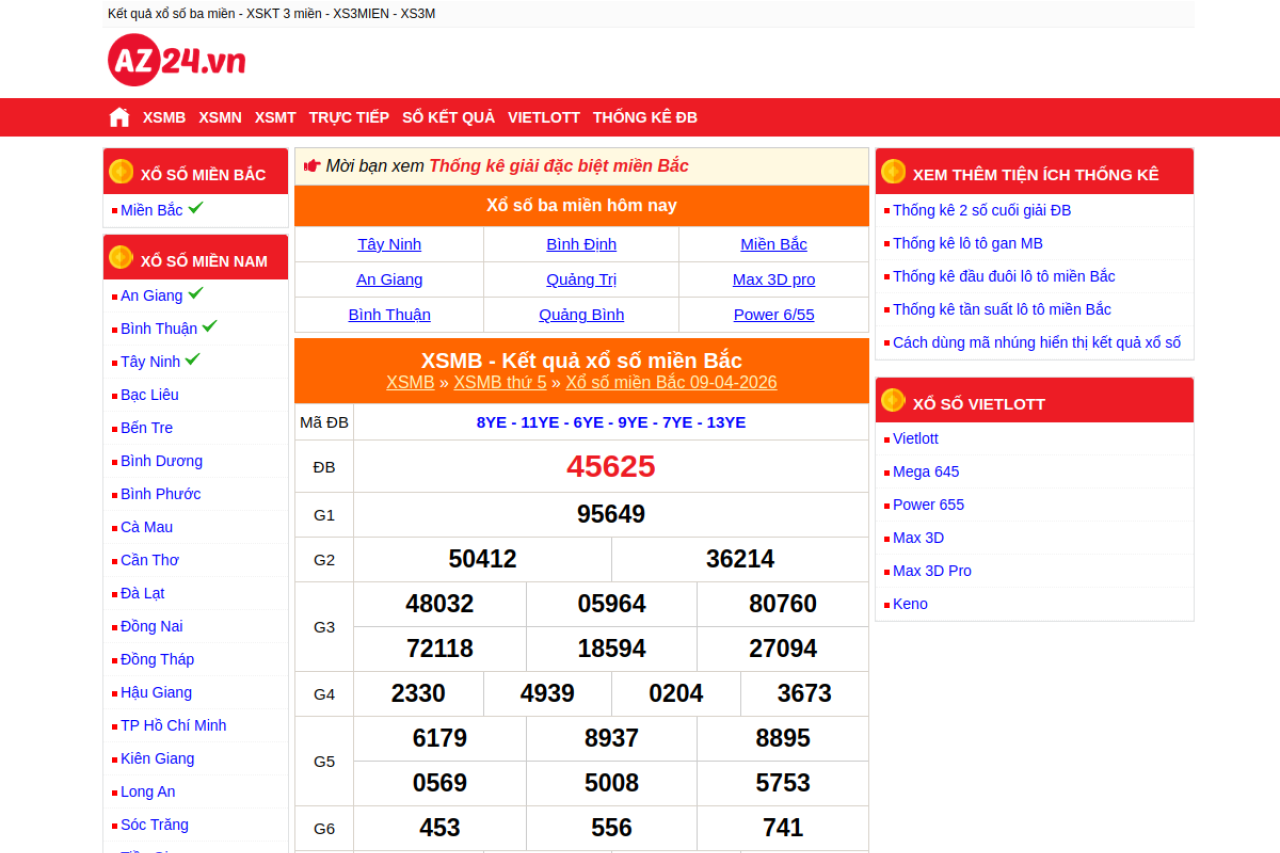Click the coin icon beside Xổ số miền Bắc
This screenshot has height=853, width=1280.
click(121, 172)
